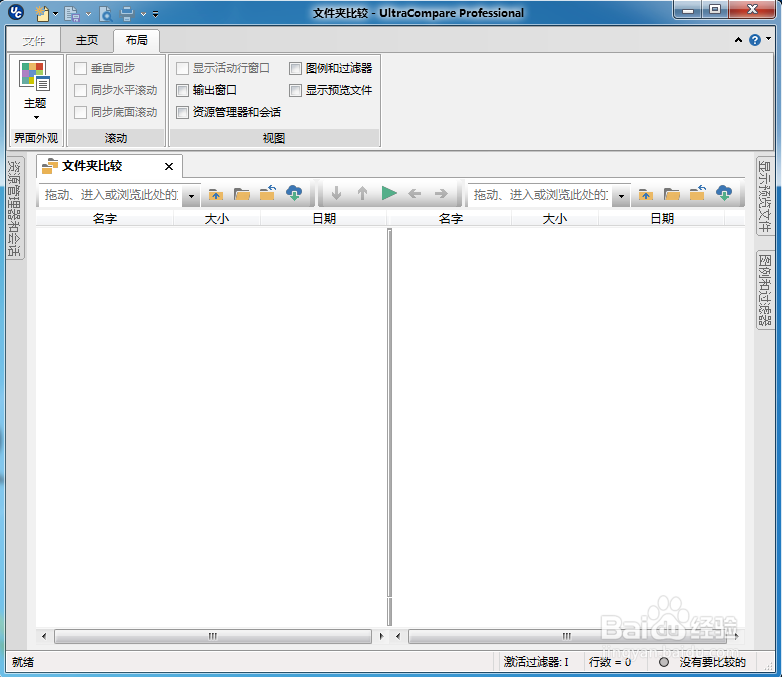Enable 显示预览文件 checkbox
The image size is (782, 677).
tap(296, 90)
